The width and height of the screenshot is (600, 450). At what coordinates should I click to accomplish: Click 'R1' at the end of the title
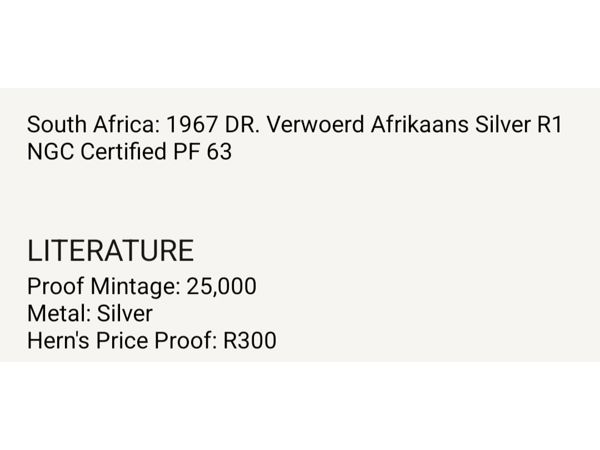549,125
